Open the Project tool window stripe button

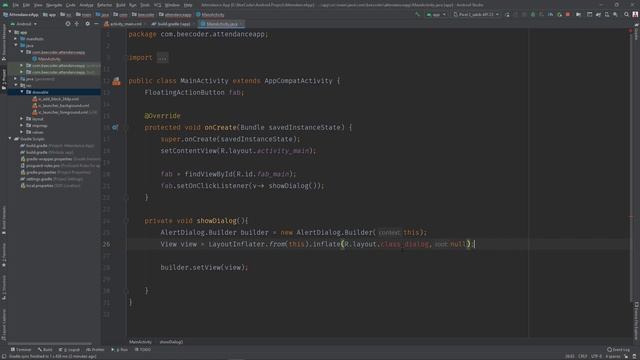pyautogui.click(x=4, y=80)
